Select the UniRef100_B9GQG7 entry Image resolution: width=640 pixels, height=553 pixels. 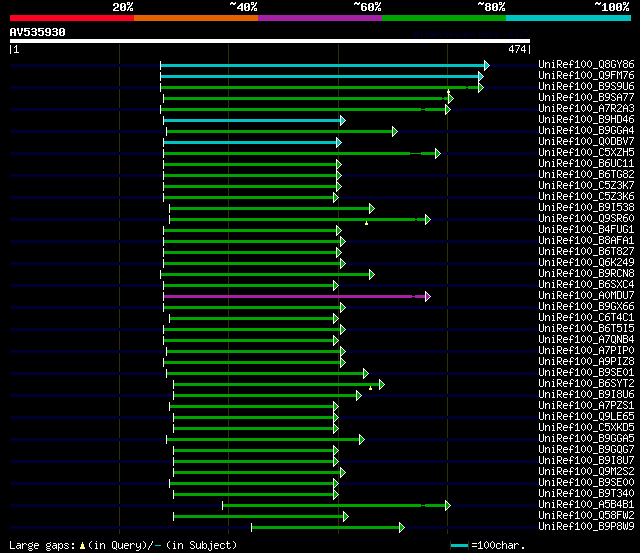tap(586, 450)
